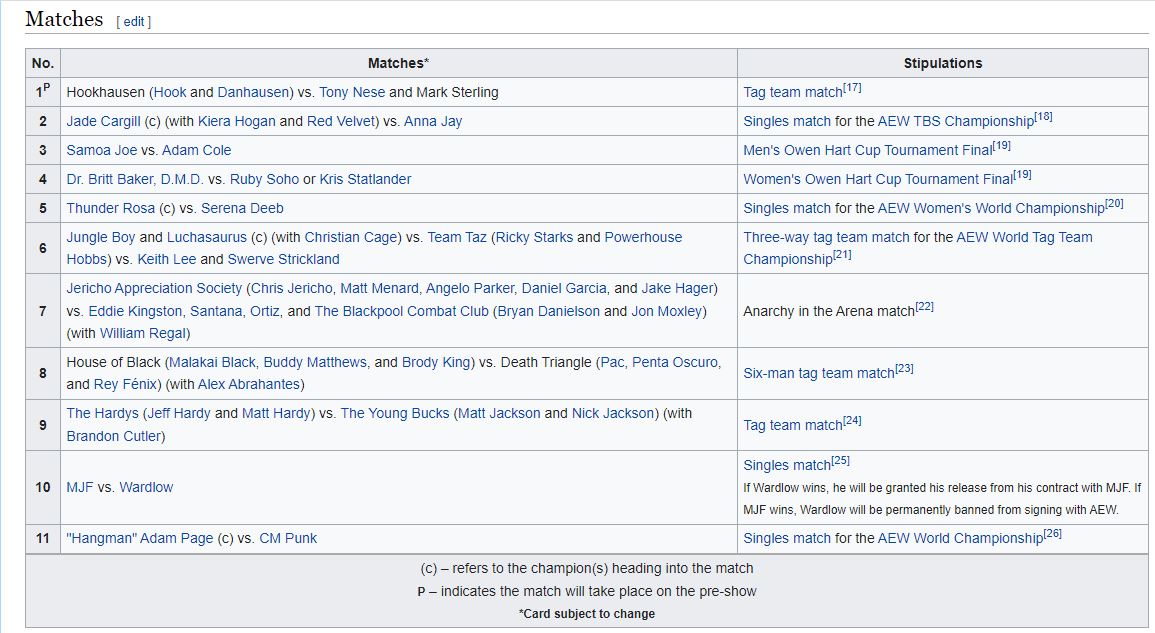This screenshot has width=1155, height=633.
Task: Open the Swerve Strickland link
Action: (284, 259)
